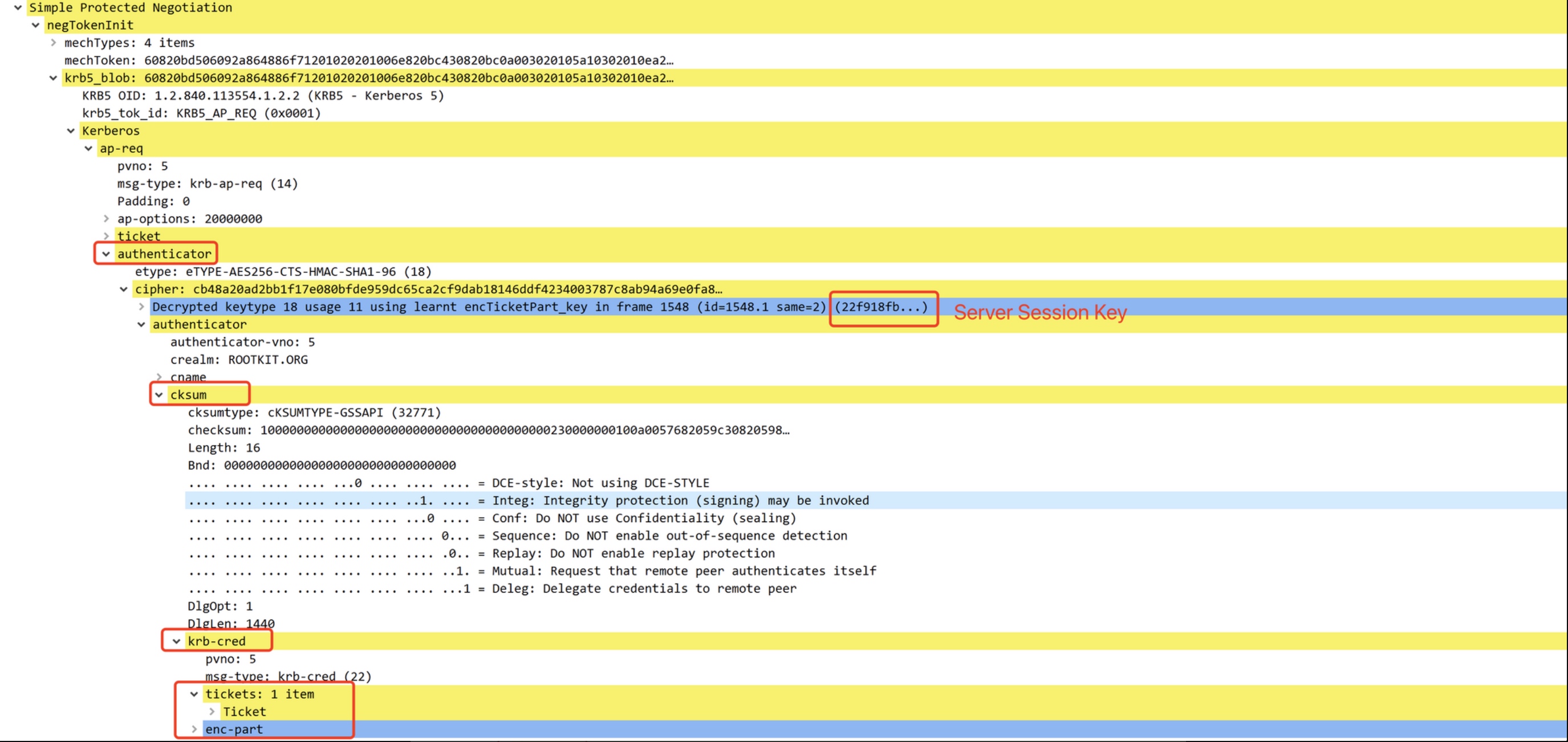Expand the ap-options: 20000000 field
This screenshot has height=742, width=1568.
click(107, 219)
